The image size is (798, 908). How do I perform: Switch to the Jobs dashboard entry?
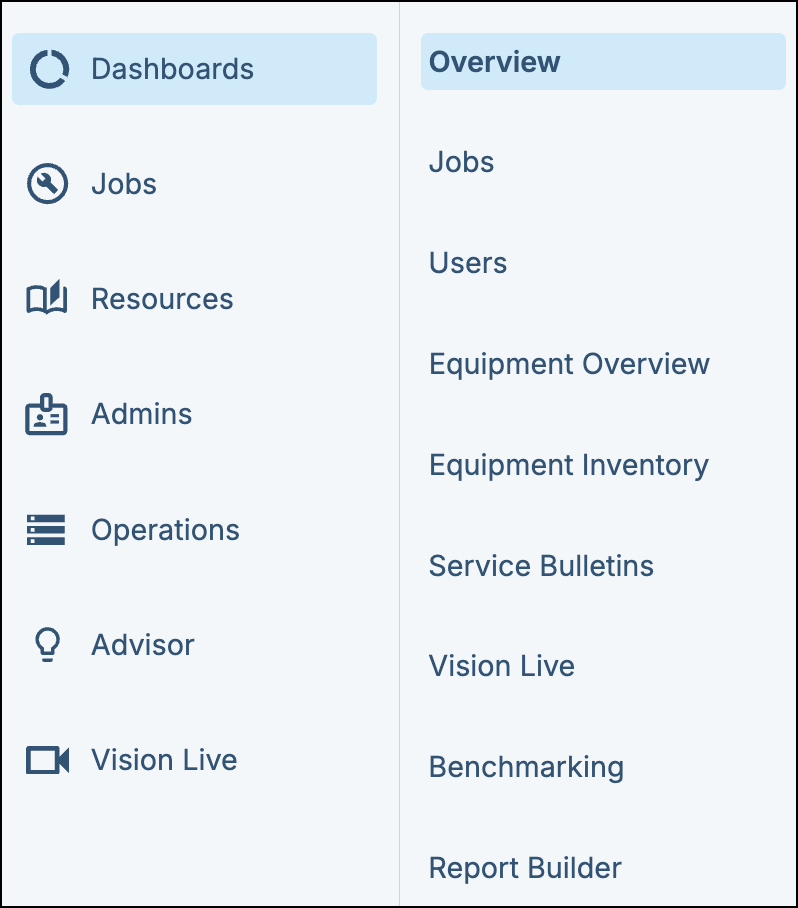[461, 162]
